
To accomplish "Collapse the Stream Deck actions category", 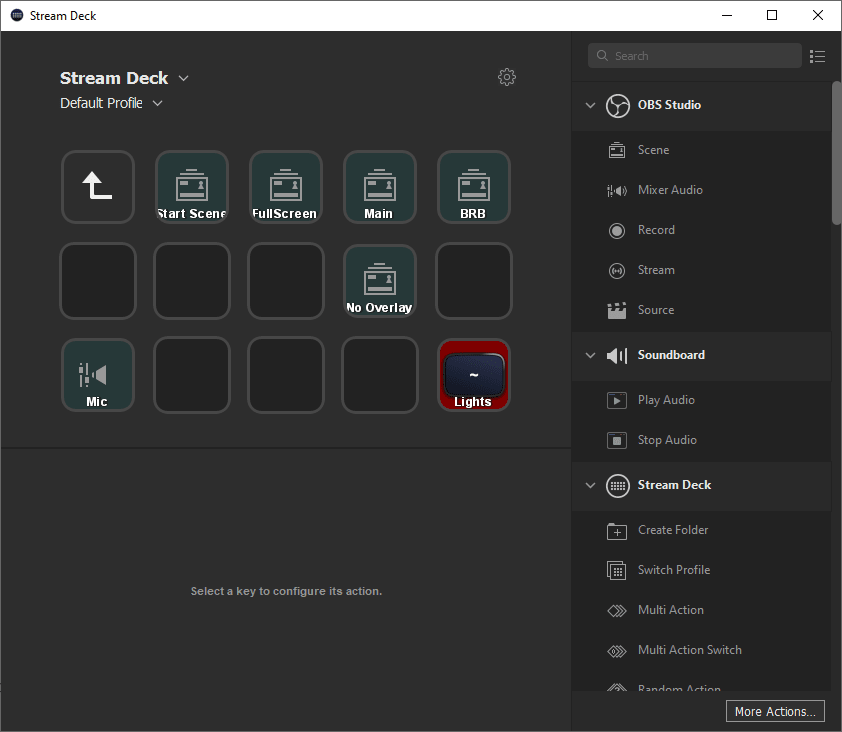I will pyautogui.click(x=590, y=485).
